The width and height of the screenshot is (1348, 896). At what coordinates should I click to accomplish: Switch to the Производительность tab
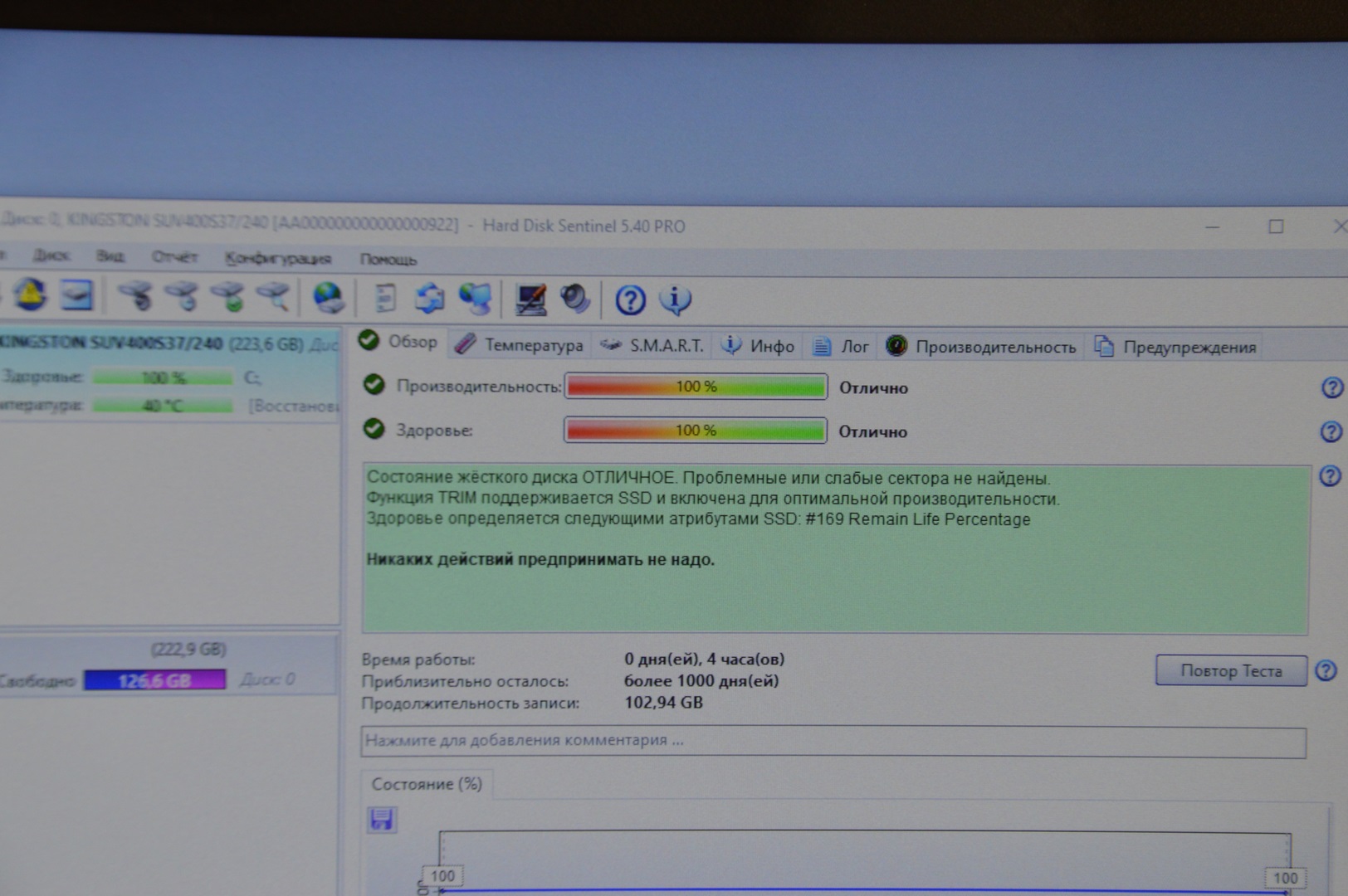tap(980, 347)
